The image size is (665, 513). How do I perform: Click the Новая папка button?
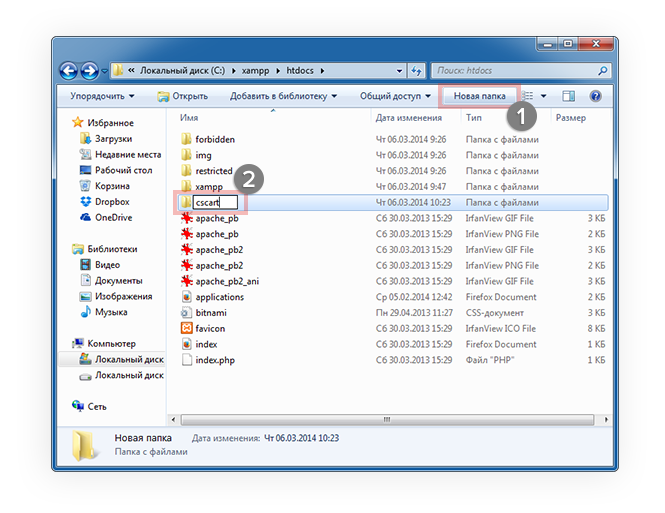tap(479, 96)
